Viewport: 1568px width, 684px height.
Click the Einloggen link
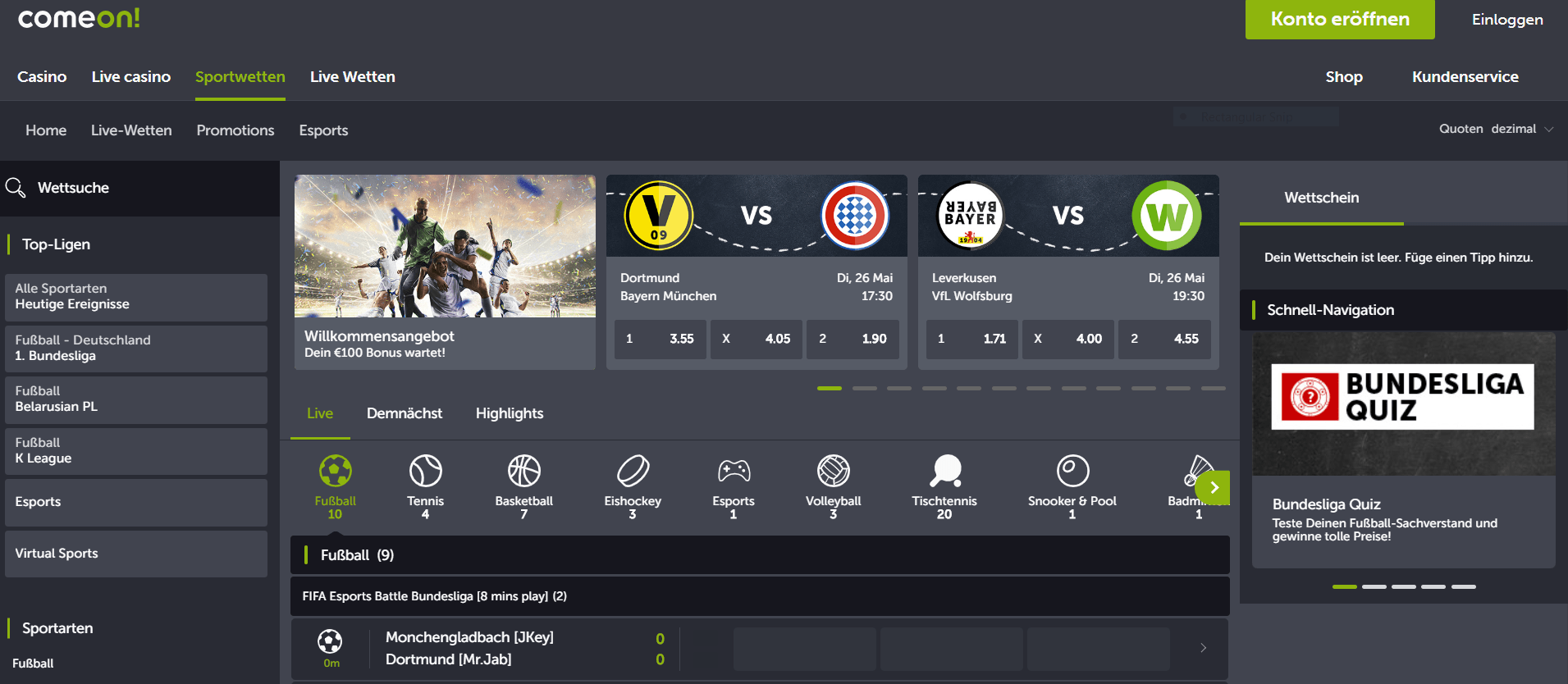1507,20
